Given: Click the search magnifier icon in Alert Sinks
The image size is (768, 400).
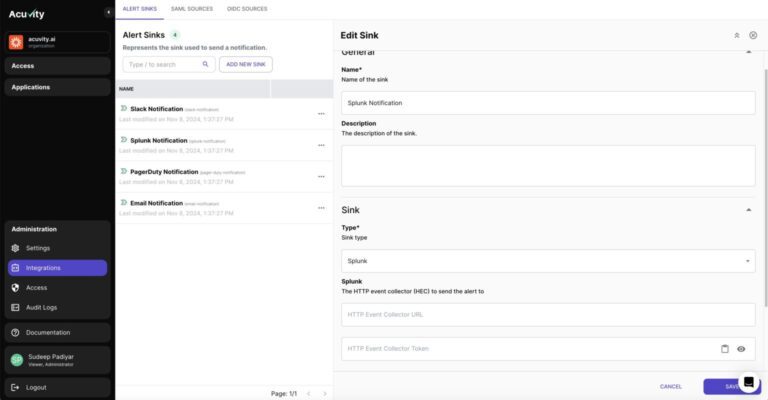Looking at the screenshot, I should pyautogui.click(x=205, y=64).
